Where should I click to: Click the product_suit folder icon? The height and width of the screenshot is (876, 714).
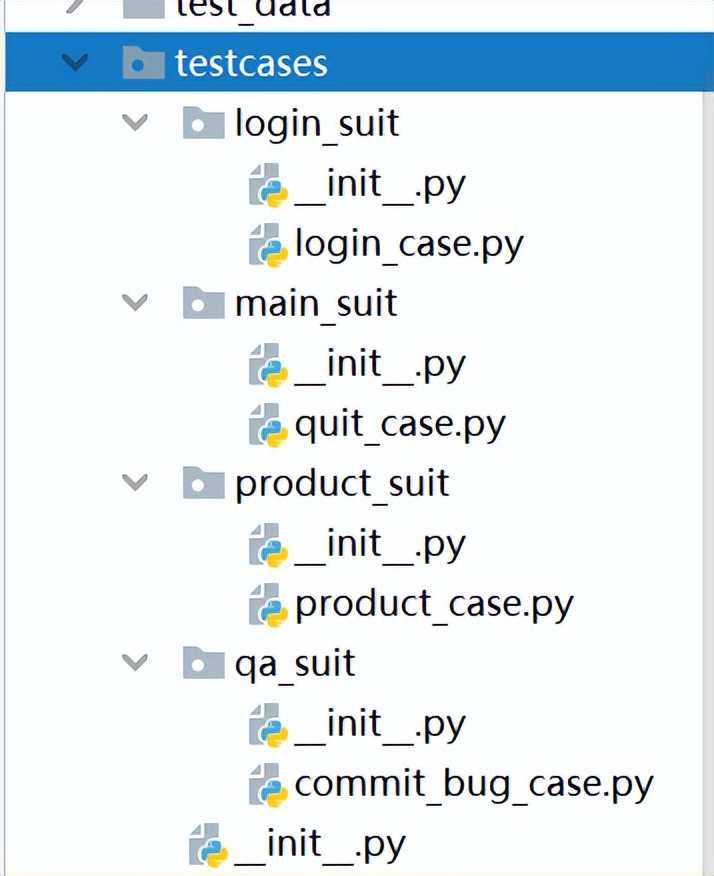point(203,484)
